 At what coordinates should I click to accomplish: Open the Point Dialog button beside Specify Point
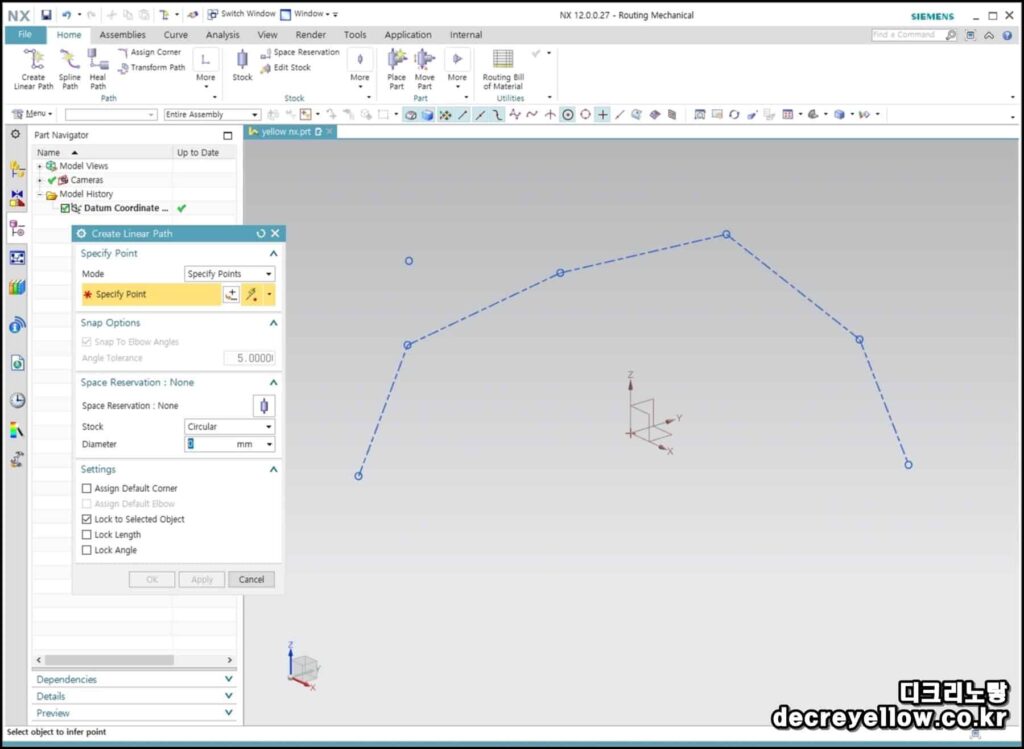tap(231, 295)
